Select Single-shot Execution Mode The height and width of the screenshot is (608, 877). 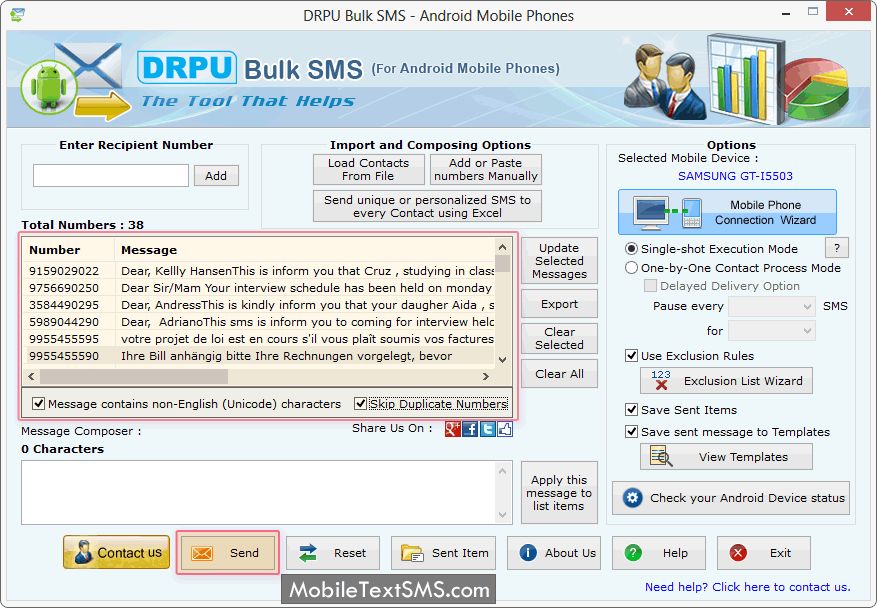pos(631,249)
